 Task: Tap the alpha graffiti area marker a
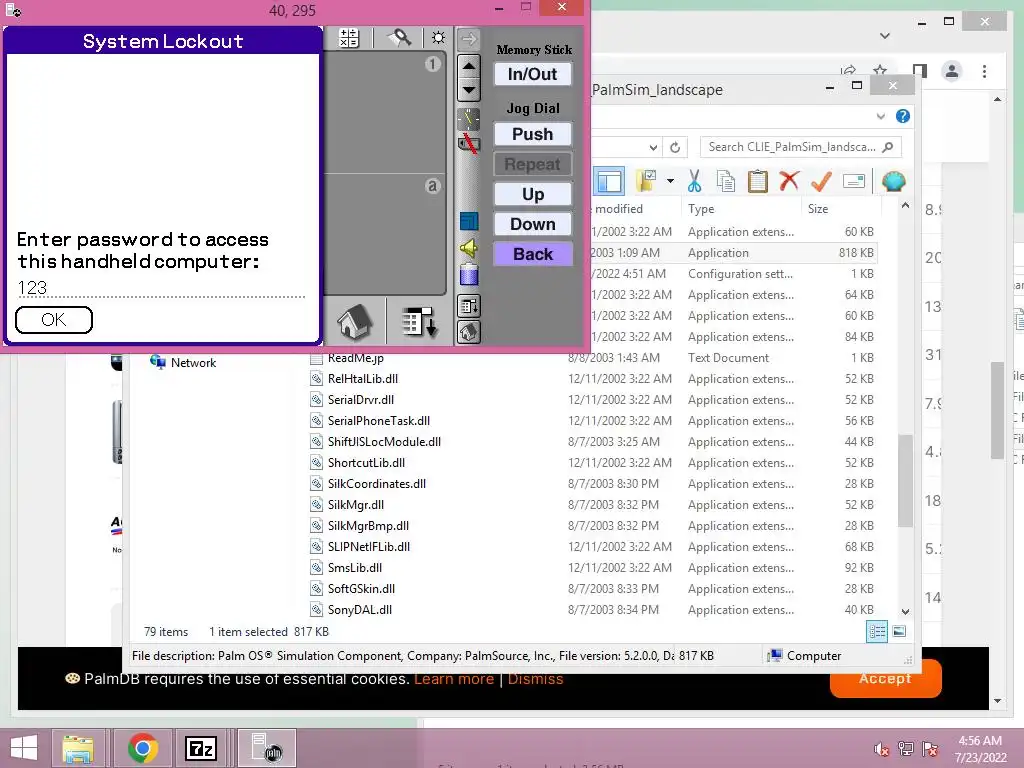(432, 186)
